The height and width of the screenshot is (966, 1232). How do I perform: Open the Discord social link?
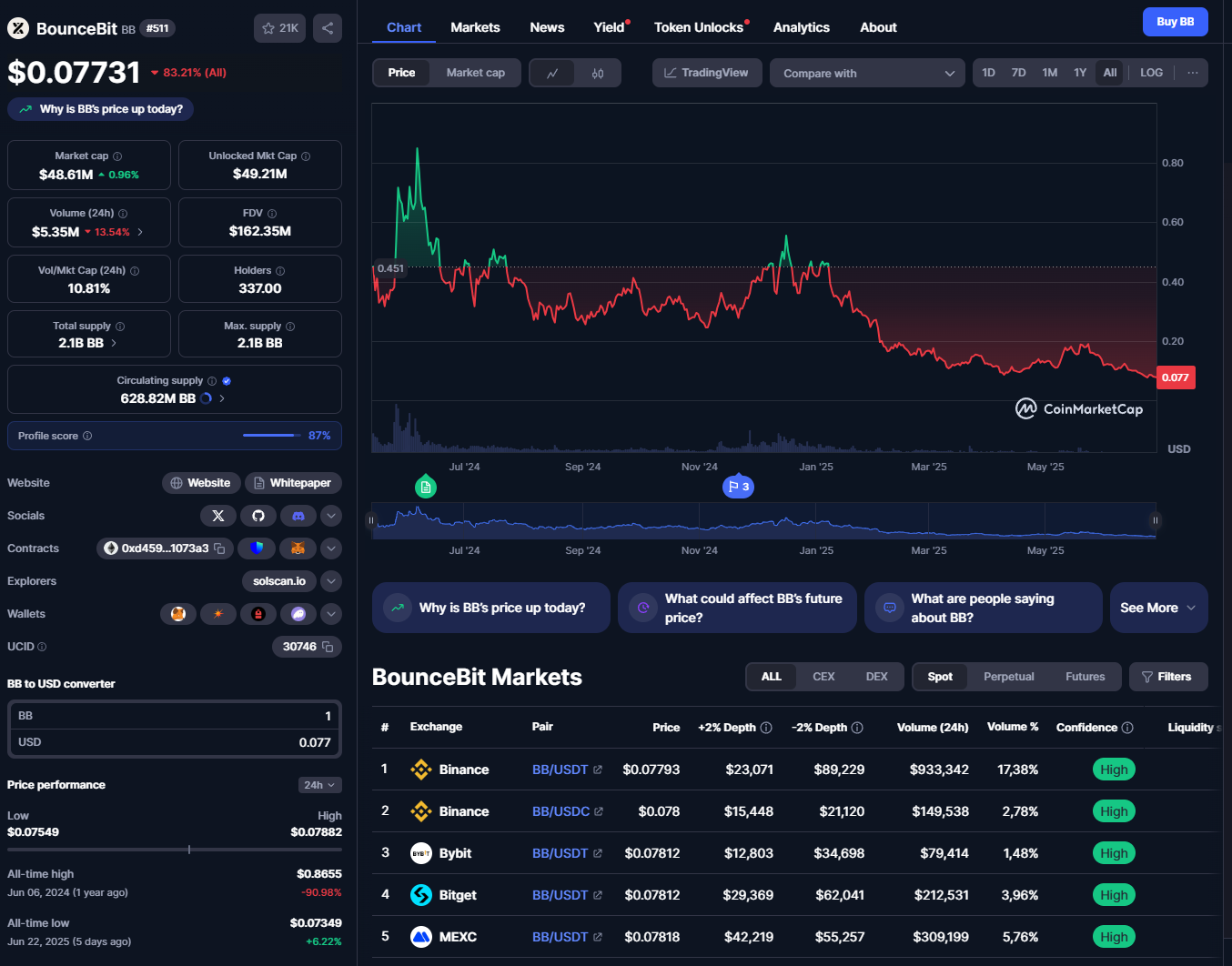[298, 516]
